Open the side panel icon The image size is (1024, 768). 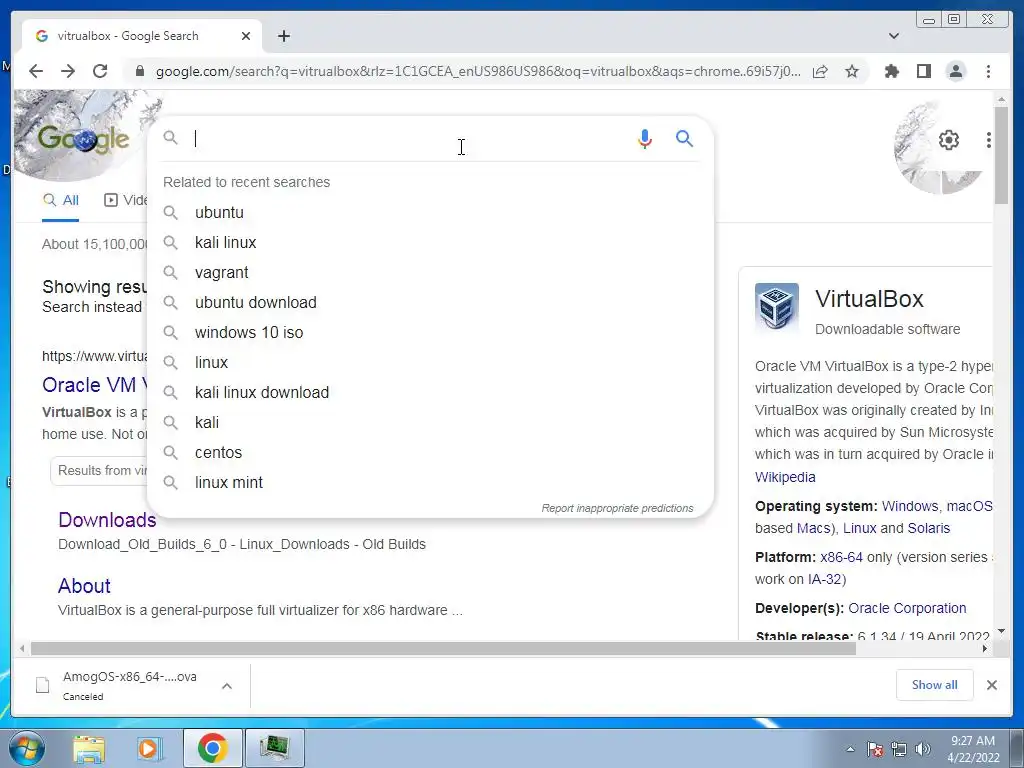tap(923, 71)
